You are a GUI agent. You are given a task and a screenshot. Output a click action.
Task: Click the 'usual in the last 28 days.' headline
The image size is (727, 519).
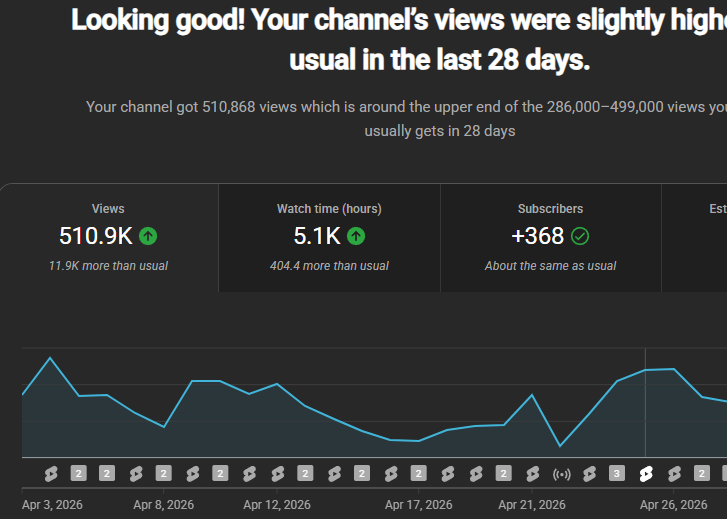(440, 60)
